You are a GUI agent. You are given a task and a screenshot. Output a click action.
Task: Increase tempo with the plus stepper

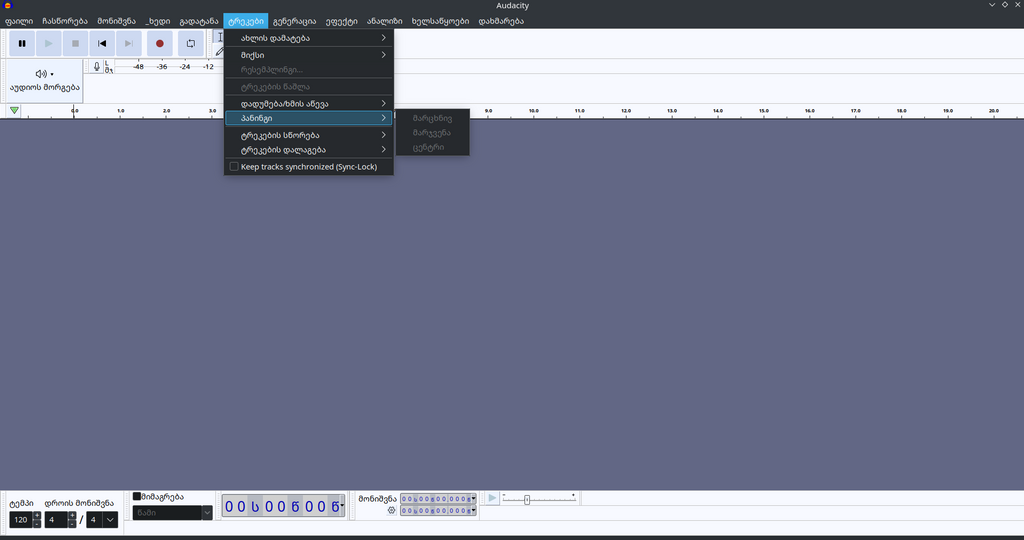[37, 516]
